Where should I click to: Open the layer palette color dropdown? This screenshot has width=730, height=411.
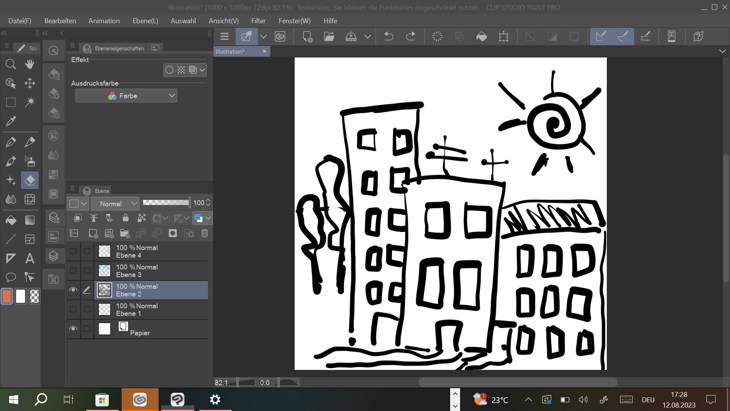click(78, 203)
